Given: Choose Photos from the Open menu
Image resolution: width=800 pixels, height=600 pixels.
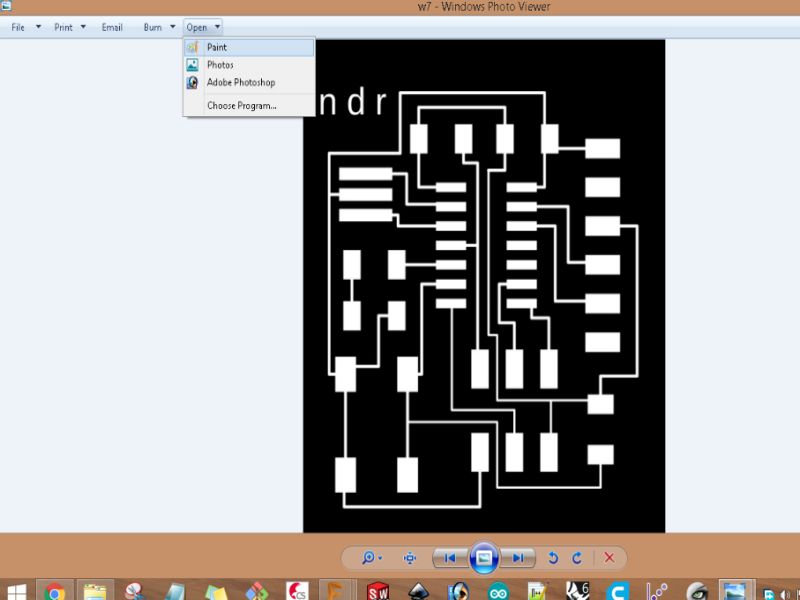Looking at the screenshot, I should point(249,65).
